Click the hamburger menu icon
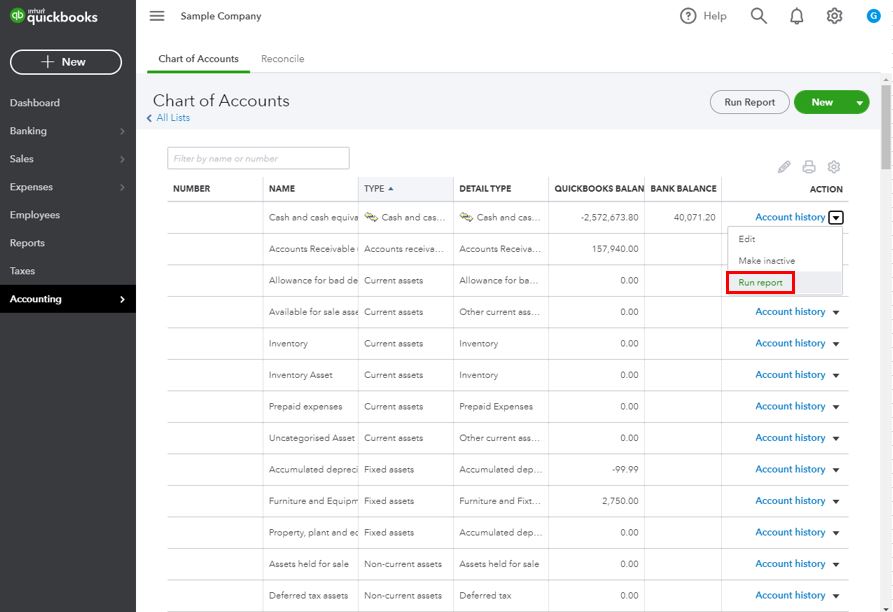 [157, 16]
